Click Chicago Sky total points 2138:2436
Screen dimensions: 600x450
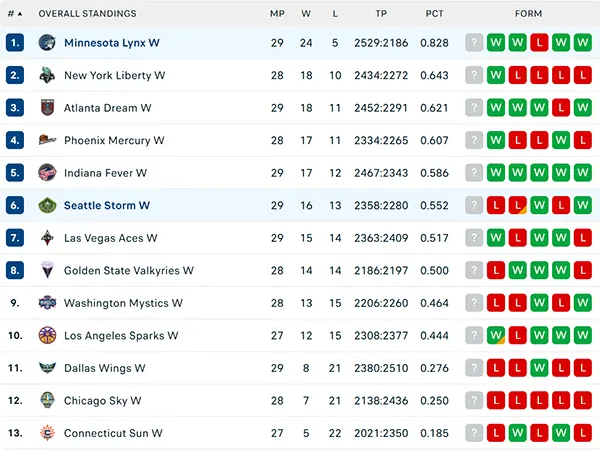(x=381, y=401)
